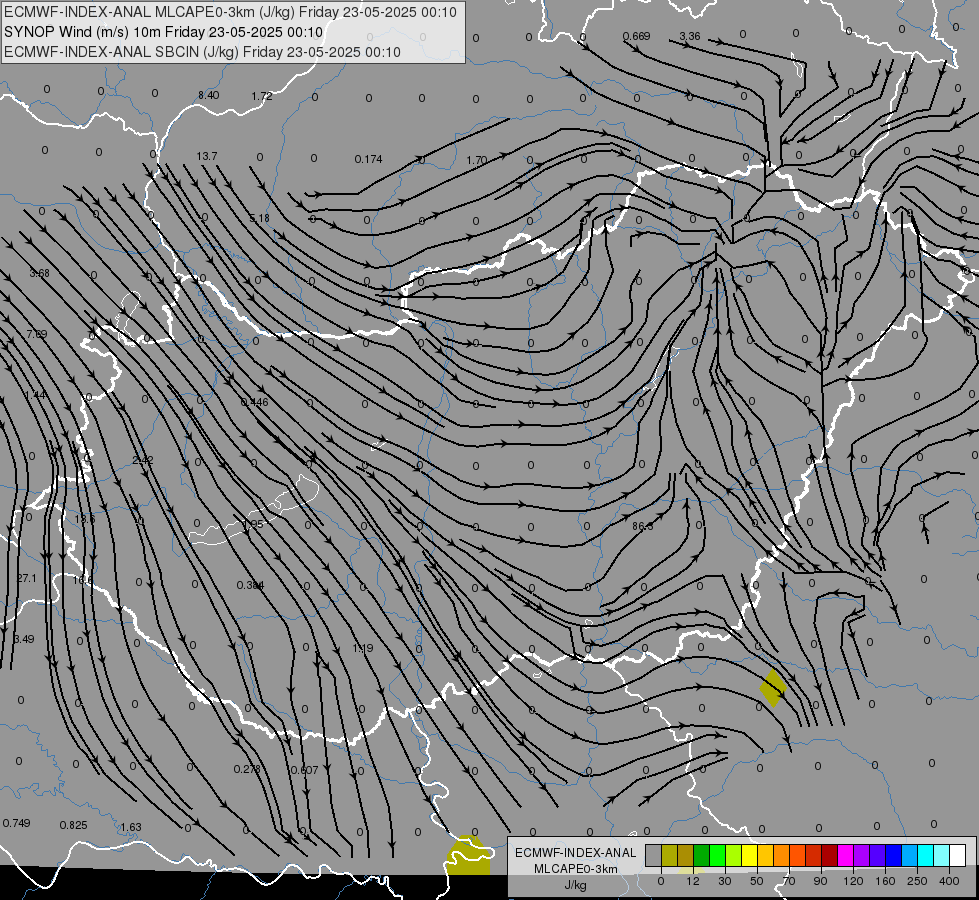Click the map value 0.174
This screenshot has width=979, height=900.
368,159
